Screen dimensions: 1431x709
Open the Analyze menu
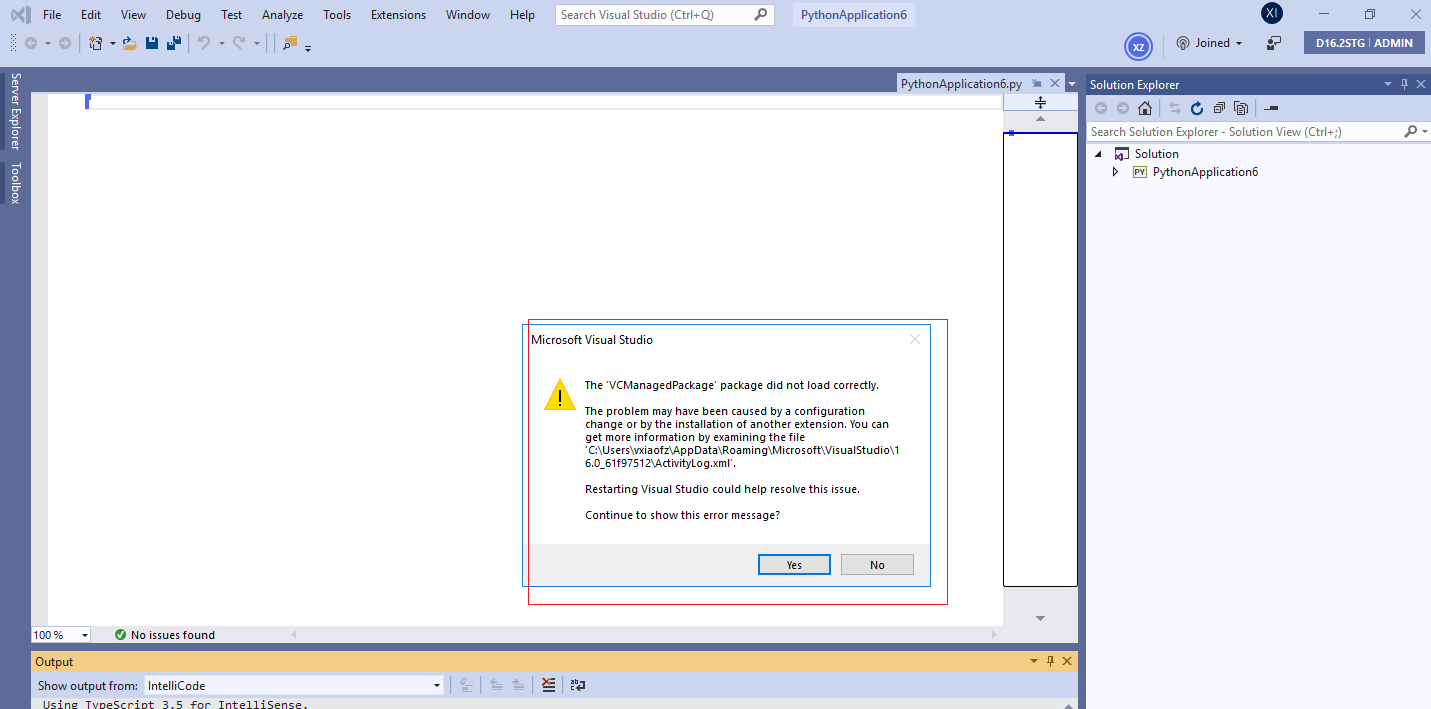point(282,15)
